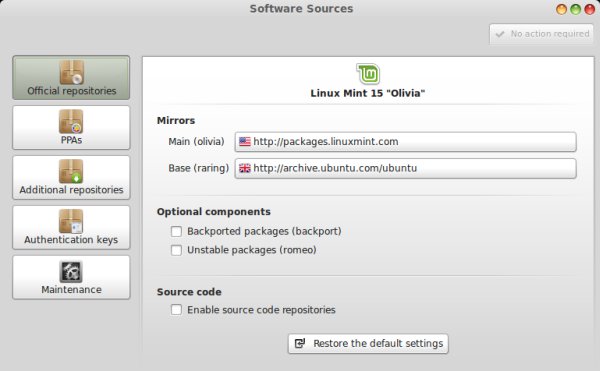
Task: Tick Enable source code repositories
Action: [x=176, y=310]
